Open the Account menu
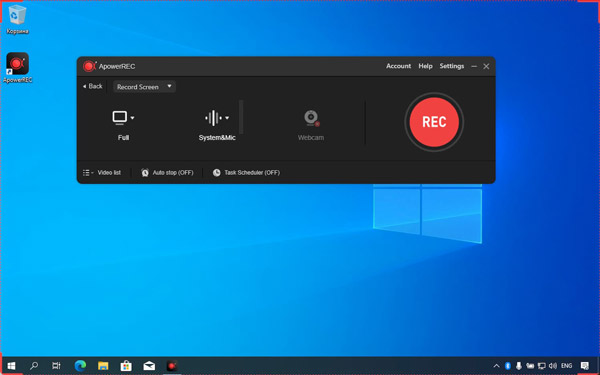600x375 pixels. point(398,66)
